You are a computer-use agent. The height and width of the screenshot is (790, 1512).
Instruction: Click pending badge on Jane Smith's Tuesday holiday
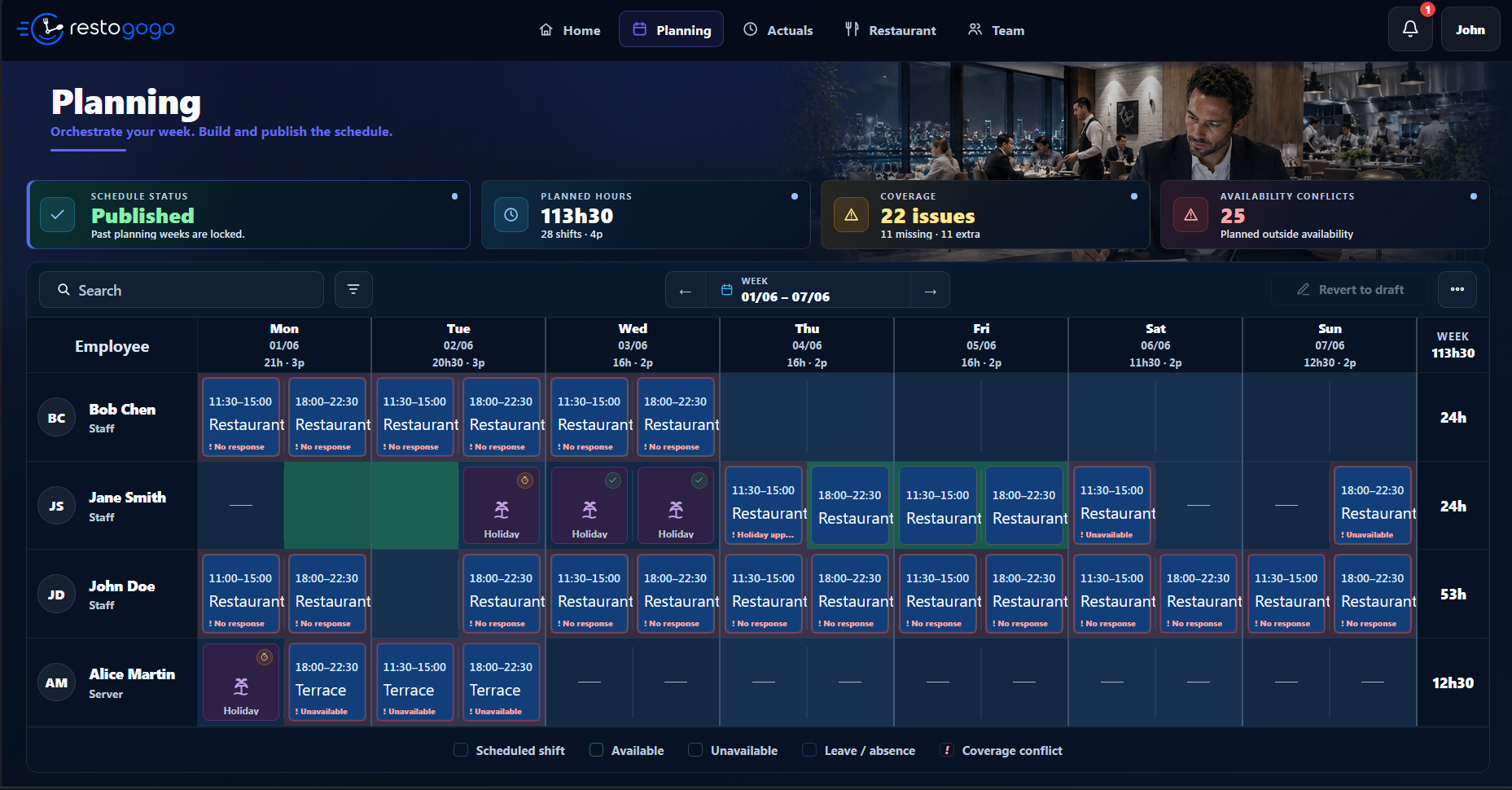[x=525, y=481]
